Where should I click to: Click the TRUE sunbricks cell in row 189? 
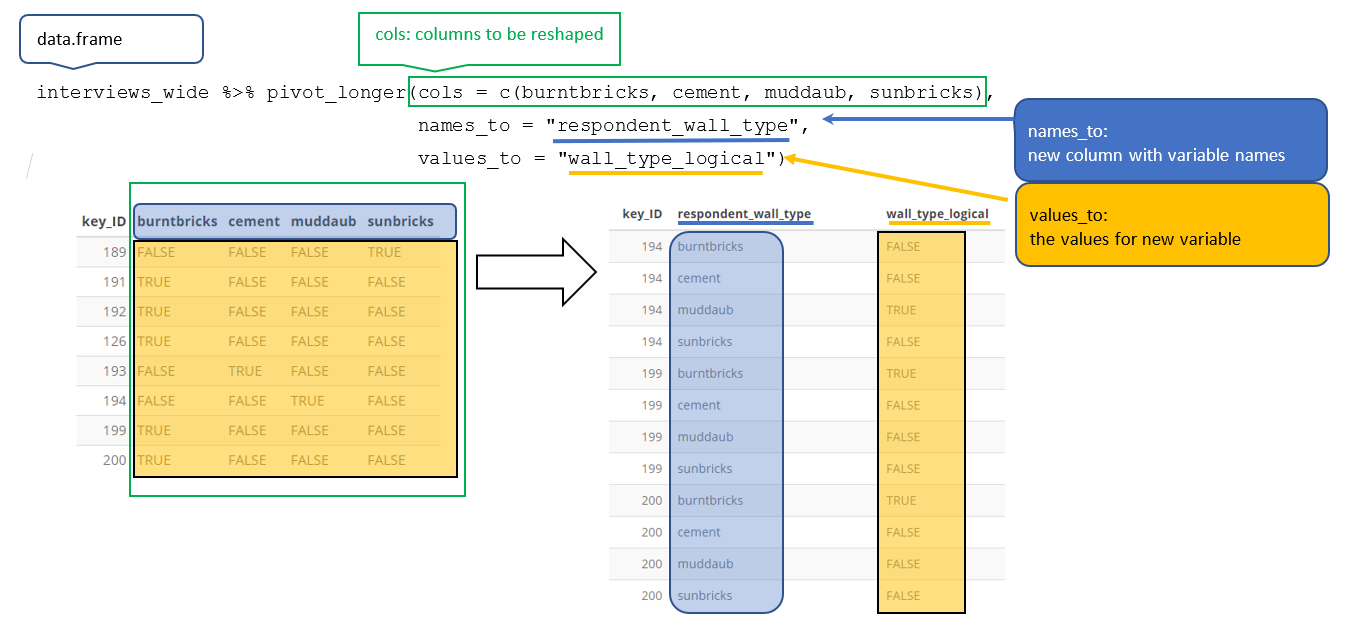click(x=384, y=252)
